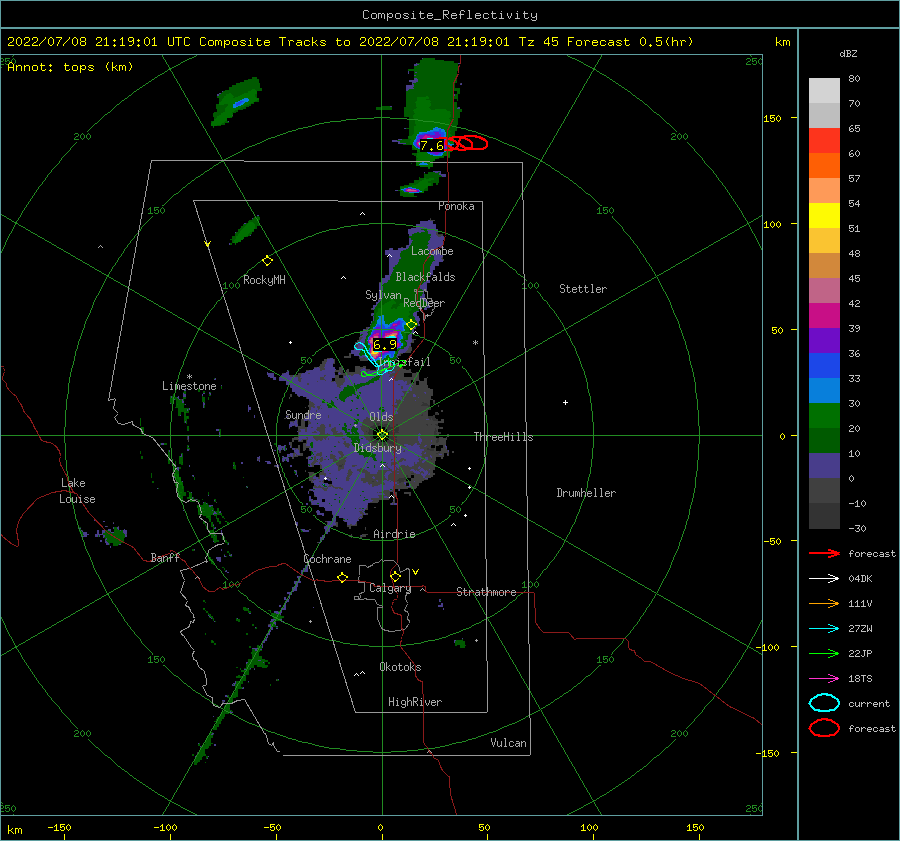Click the 36 dBZ blue color swatch
The width and height of the screenshot is (900, 841).
point(824,366)
